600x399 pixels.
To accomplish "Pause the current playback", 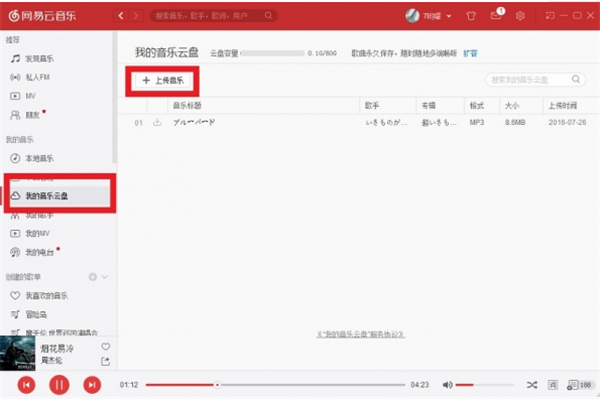I will click(59, 385).
